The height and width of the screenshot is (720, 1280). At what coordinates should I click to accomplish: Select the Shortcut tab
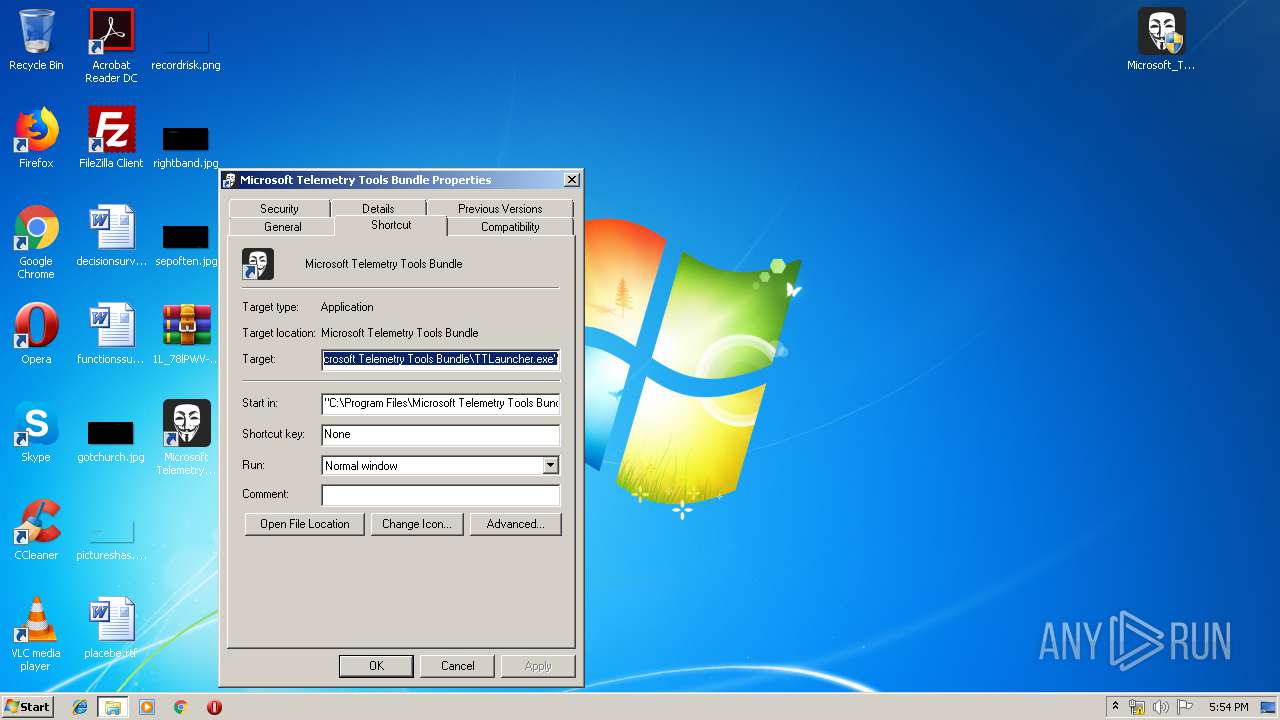(391, 225)
